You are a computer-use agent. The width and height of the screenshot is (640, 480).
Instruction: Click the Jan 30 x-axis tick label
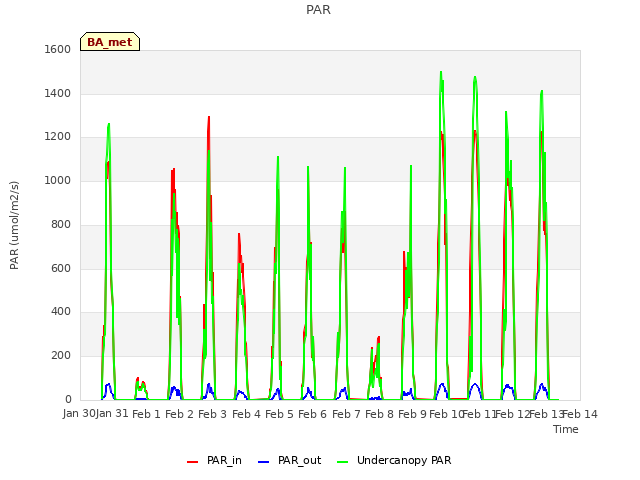coord(79,413)
